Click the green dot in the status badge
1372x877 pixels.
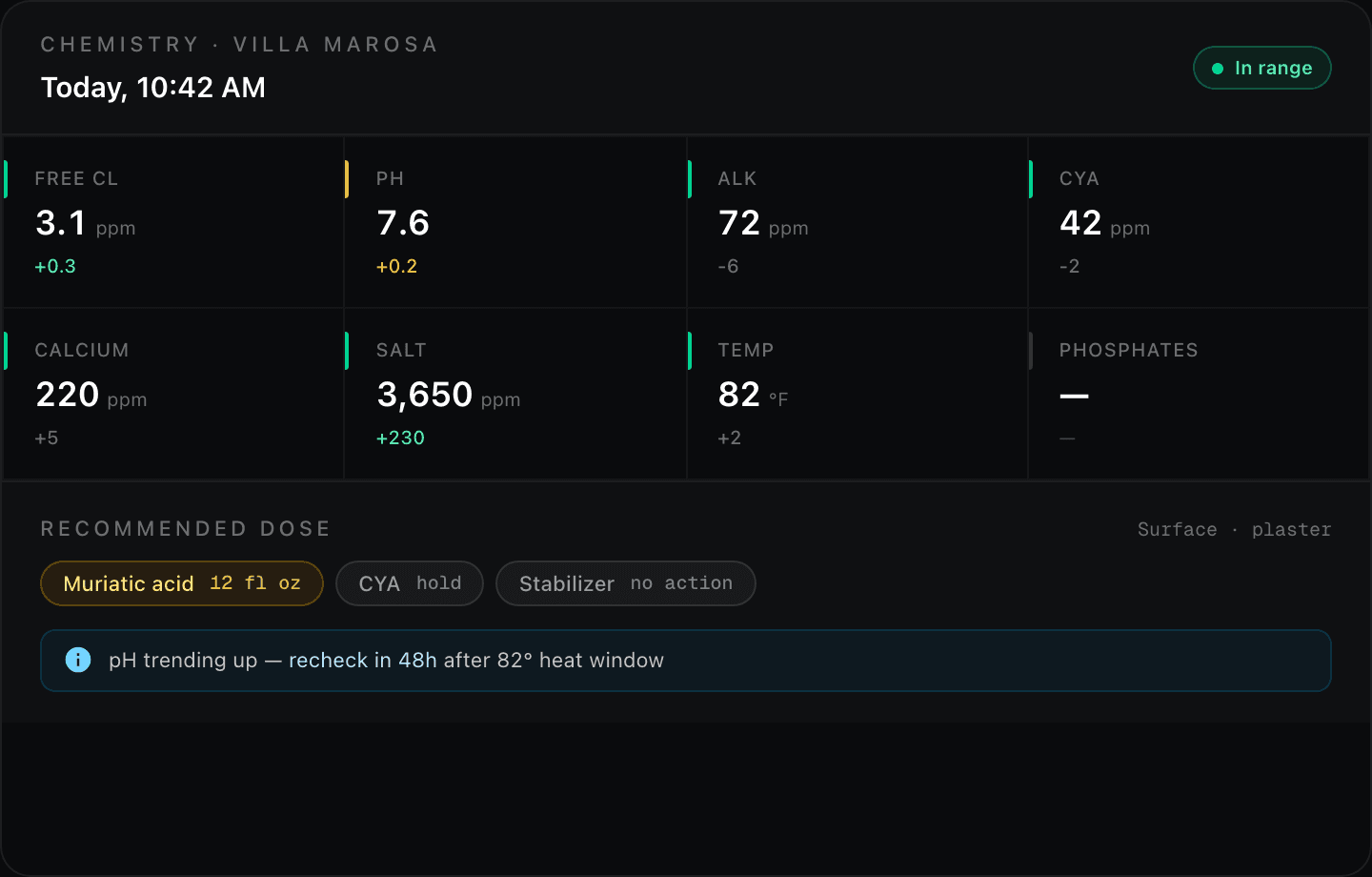click(1217, 69)
